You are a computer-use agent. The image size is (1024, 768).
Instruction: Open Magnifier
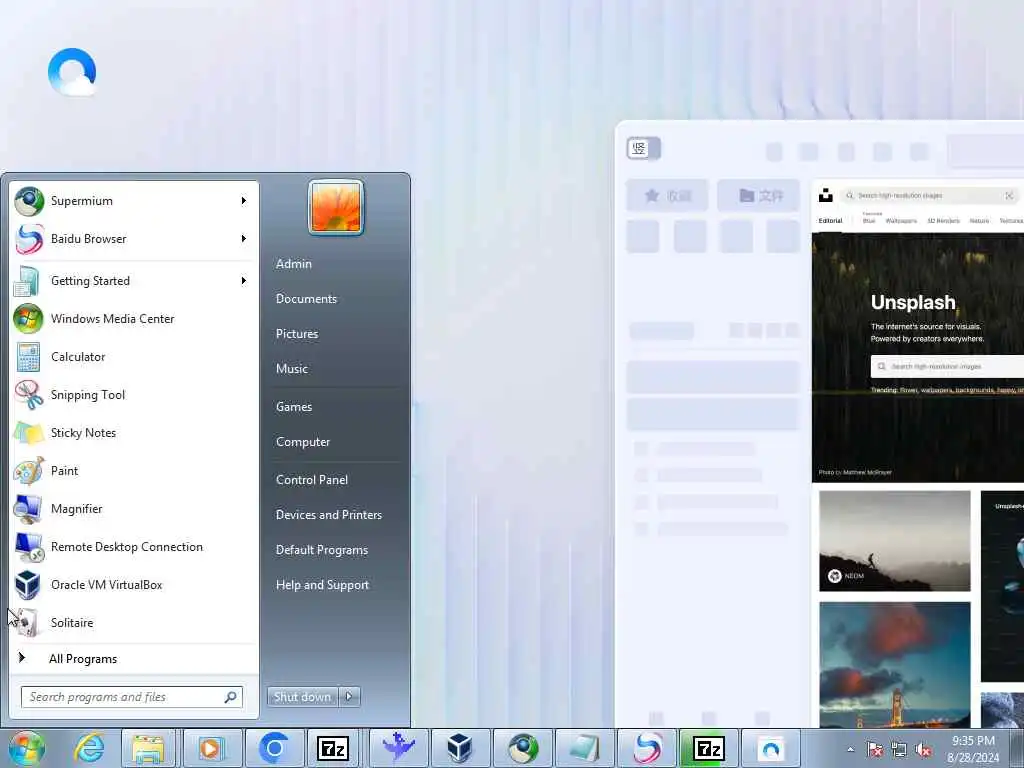(x=133, y=509)
